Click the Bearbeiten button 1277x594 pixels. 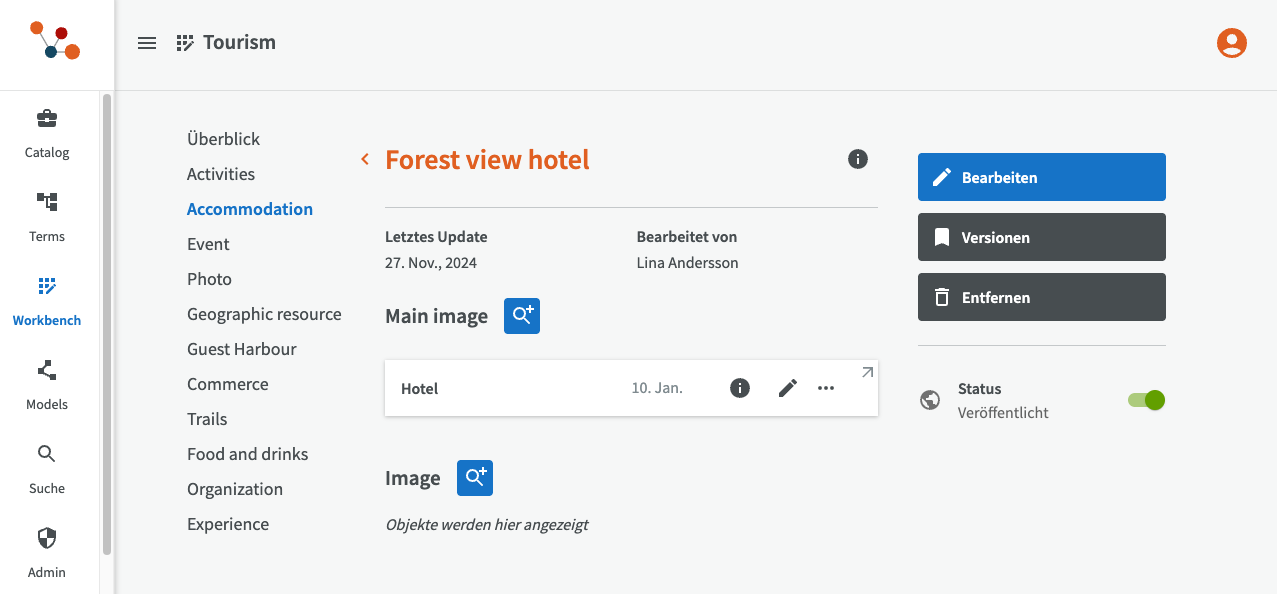coord(1042,177)
